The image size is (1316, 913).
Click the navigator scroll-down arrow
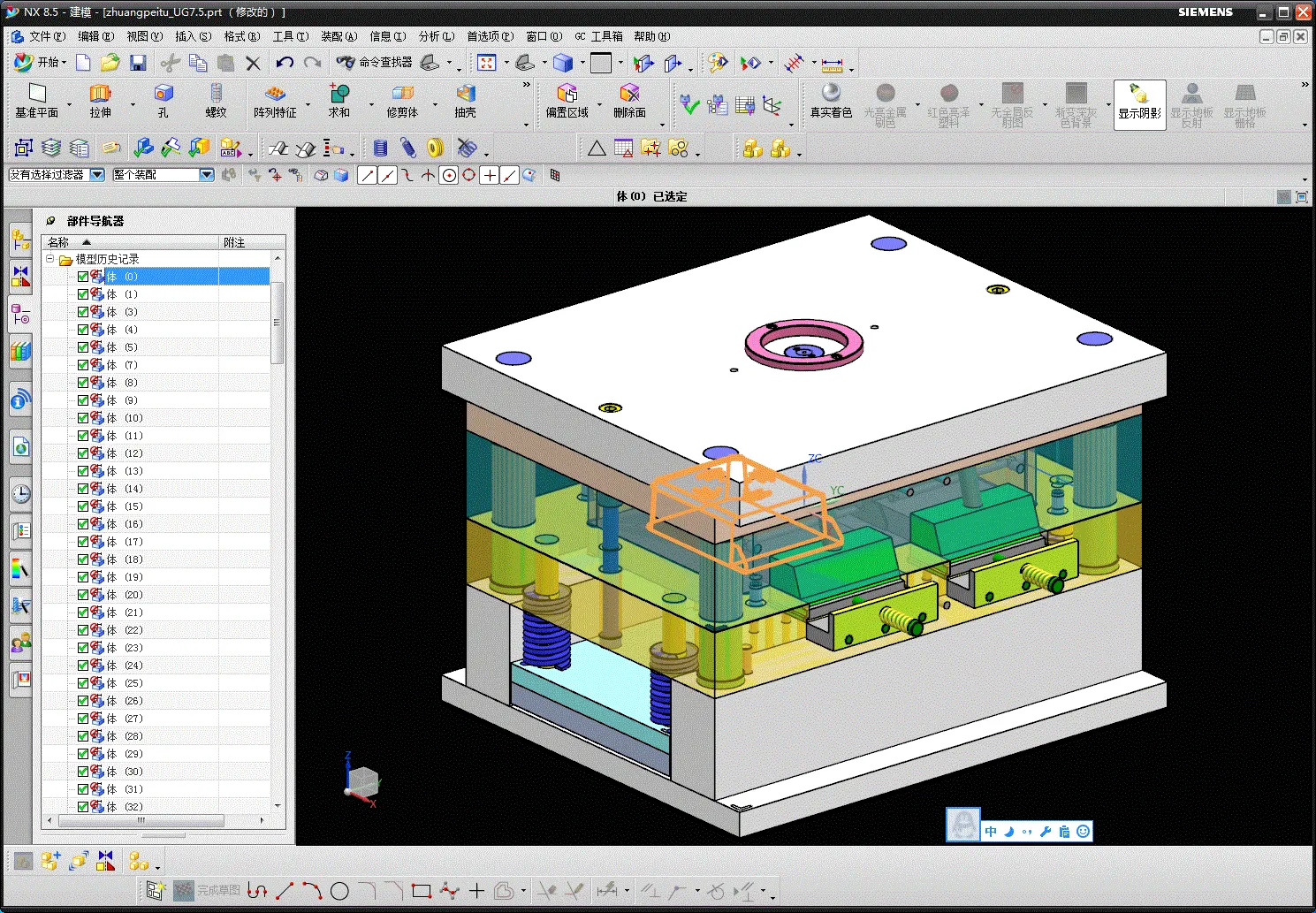click(x=278, y=806)
